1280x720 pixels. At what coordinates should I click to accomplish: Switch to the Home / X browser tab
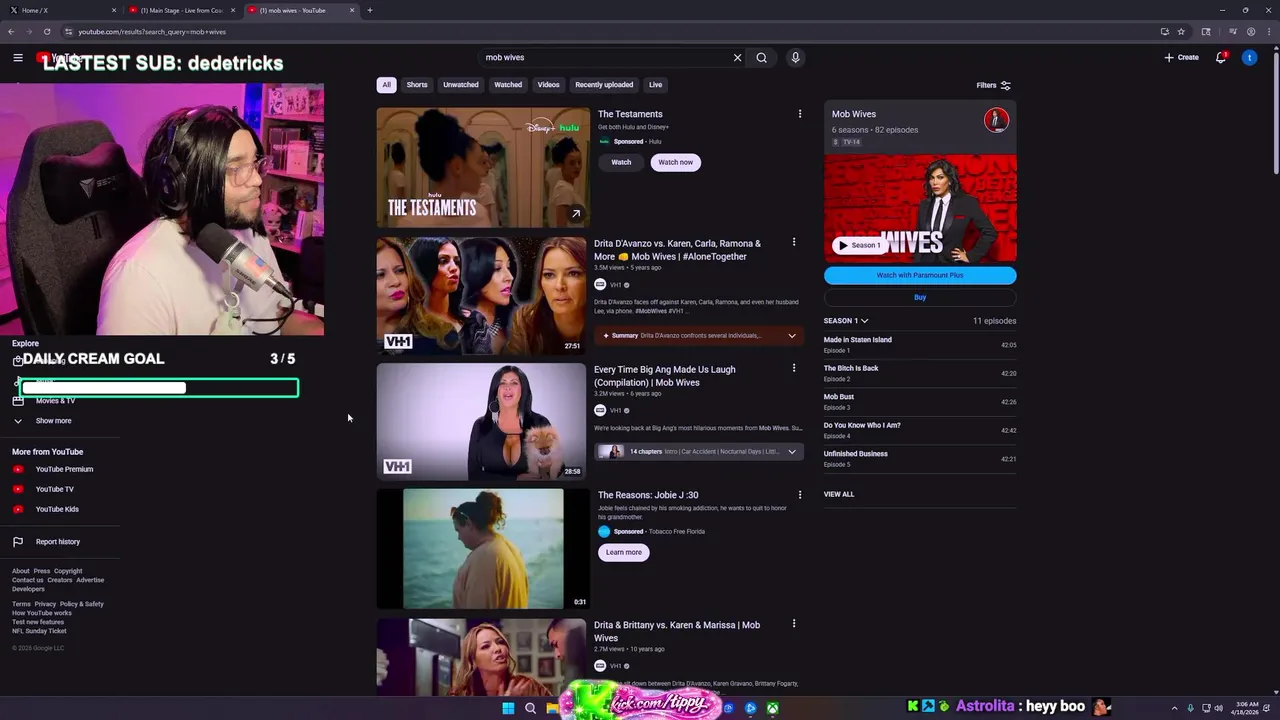[60, 10]
